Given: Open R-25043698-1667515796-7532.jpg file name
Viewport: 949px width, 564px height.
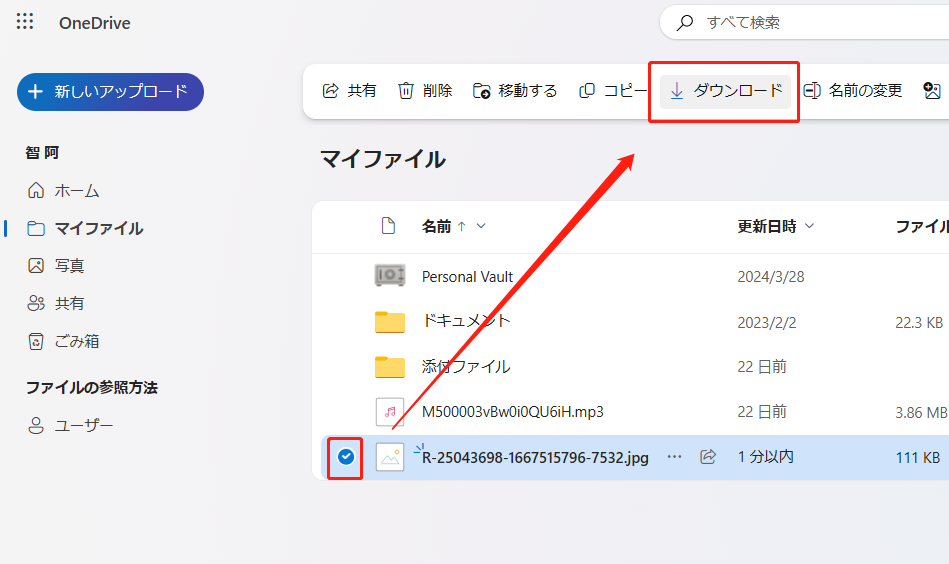Looking at the screenshot, I should (x=535, y=457).
